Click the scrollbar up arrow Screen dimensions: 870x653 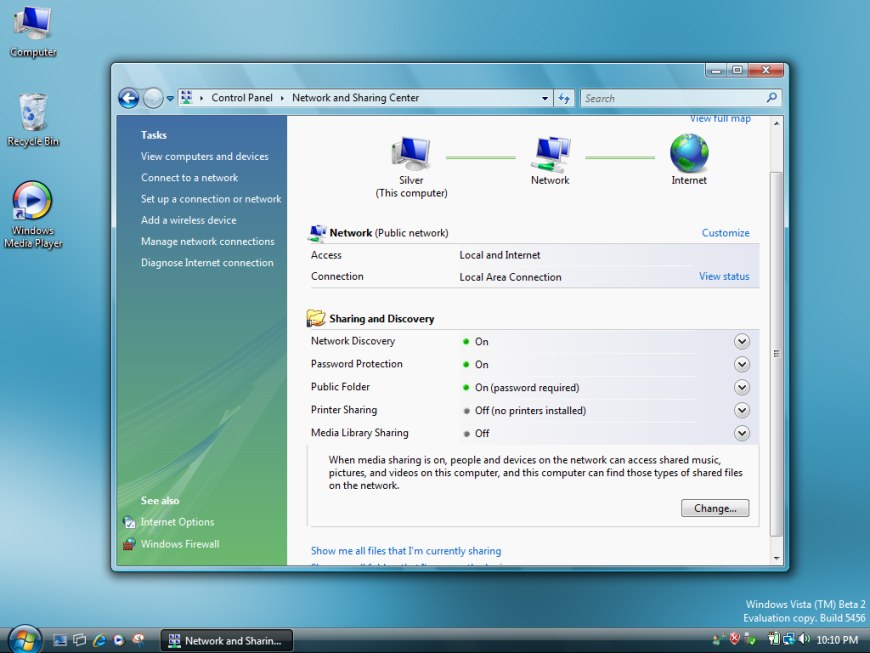(776, 123)
